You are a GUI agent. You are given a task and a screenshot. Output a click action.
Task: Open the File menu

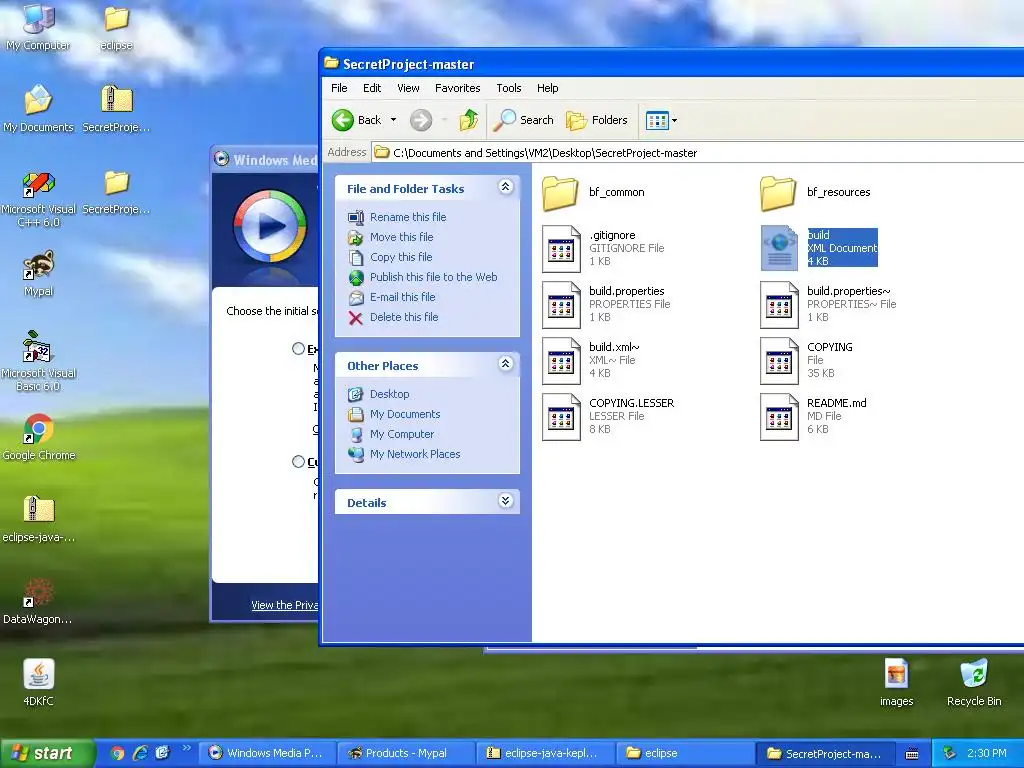click(339, 88)
